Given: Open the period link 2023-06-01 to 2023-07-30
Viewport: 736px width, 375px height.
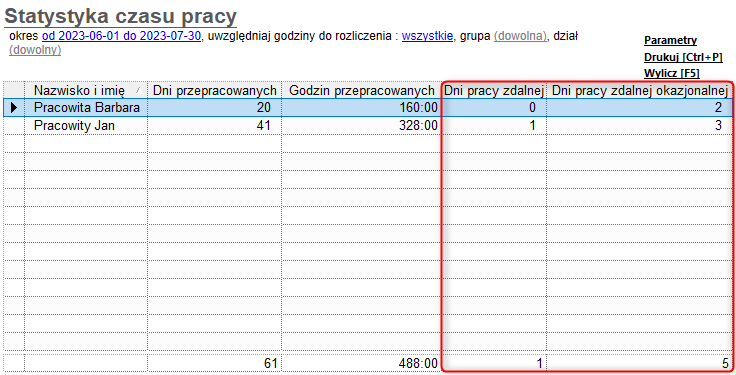Looking at the screenshot, I should (x=122, y=36).
